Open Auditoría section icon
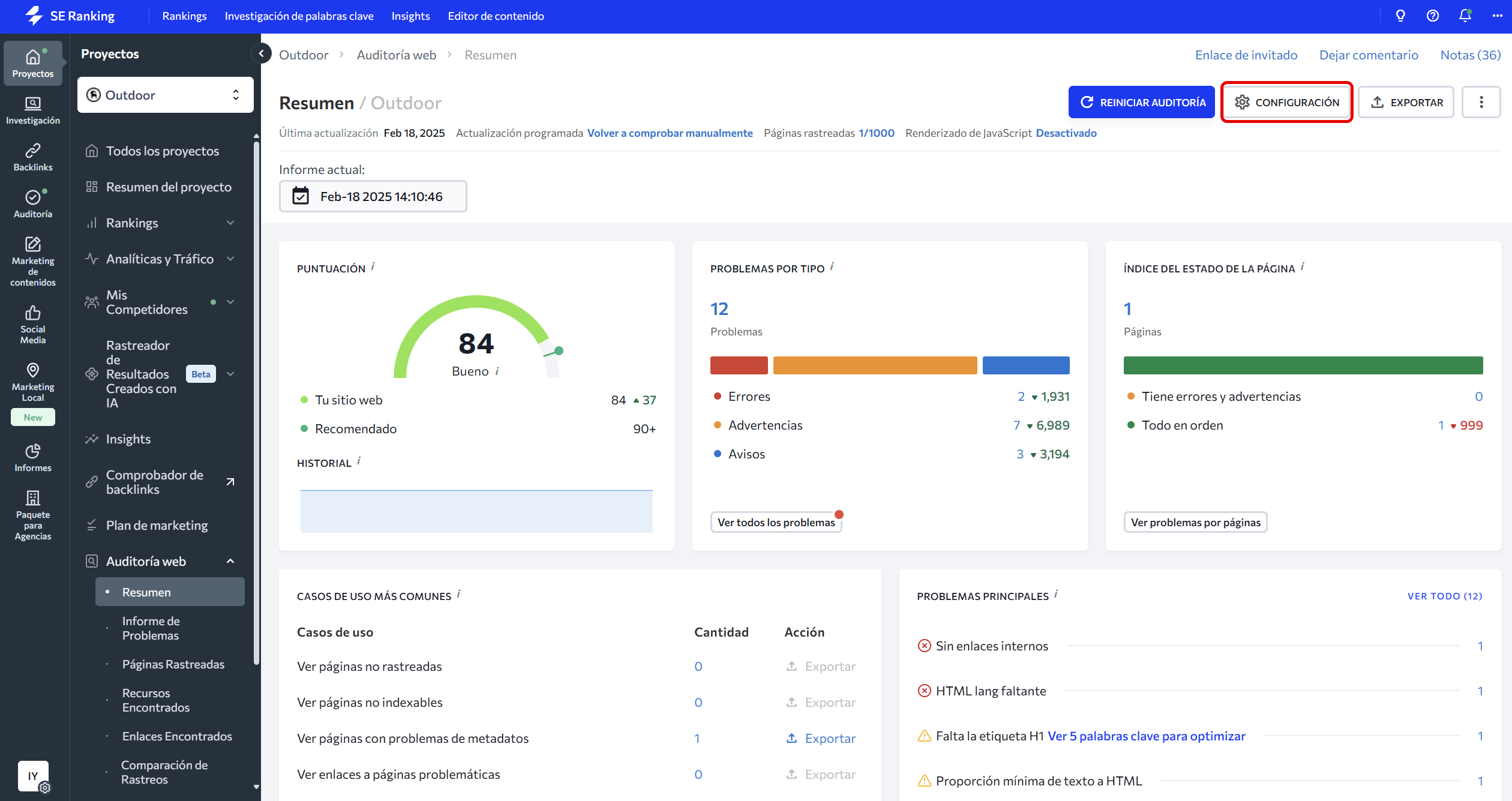Image resolution: width=1512 pixels, height=801 pixels. [x=33, y=204]
